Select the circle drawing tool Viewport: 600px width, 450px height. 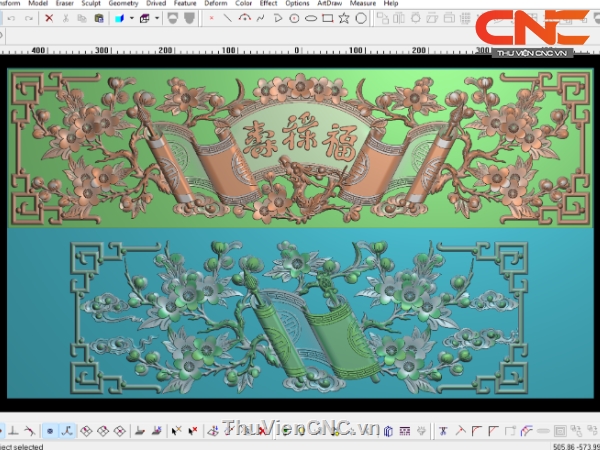[x=294, y=18]
